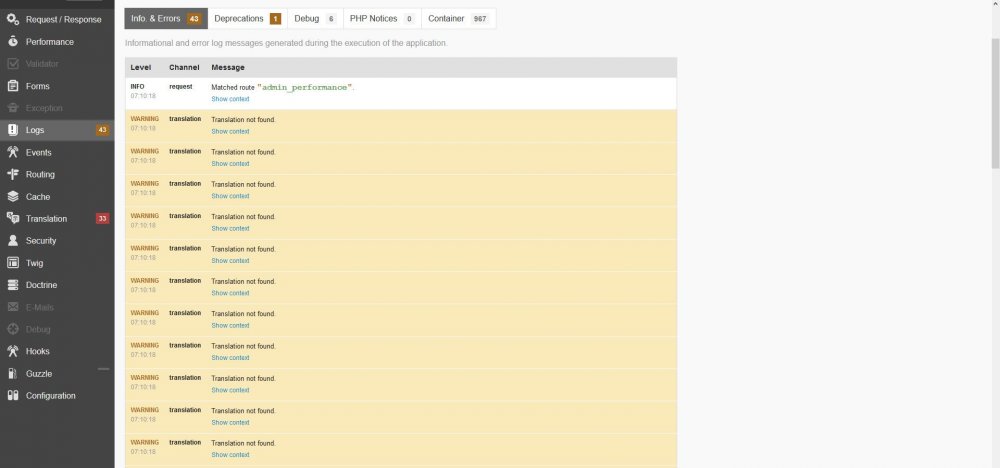Open the Guzzle icon in sidebar
The image size is (1000, 468).
pos(13,374)
